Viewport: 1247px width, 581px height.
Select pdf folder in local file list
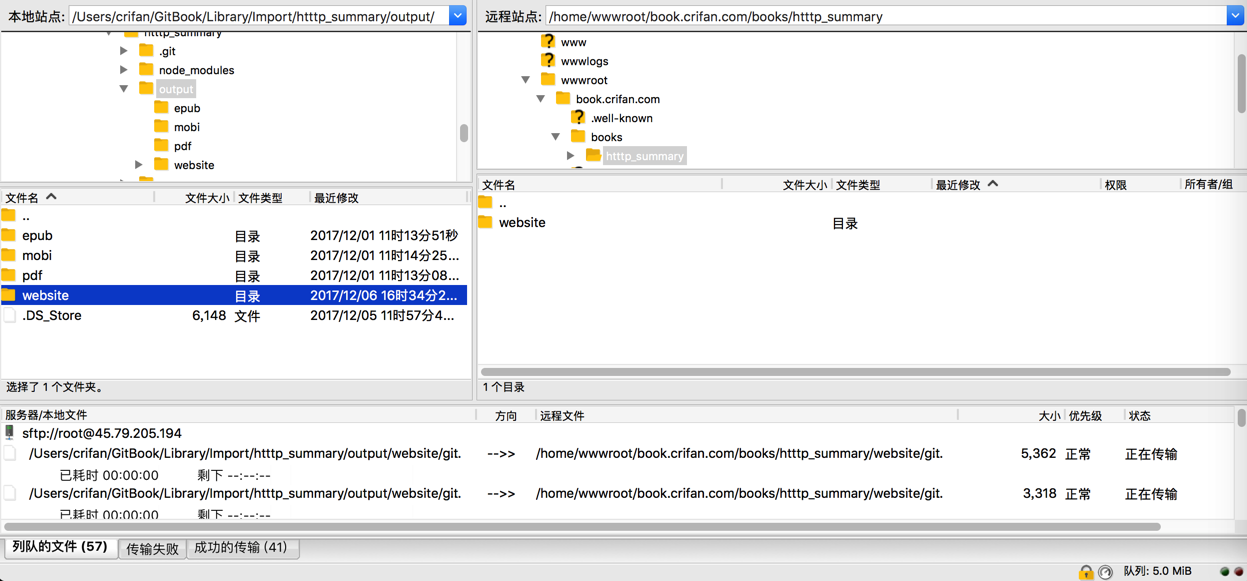(234, 276)
